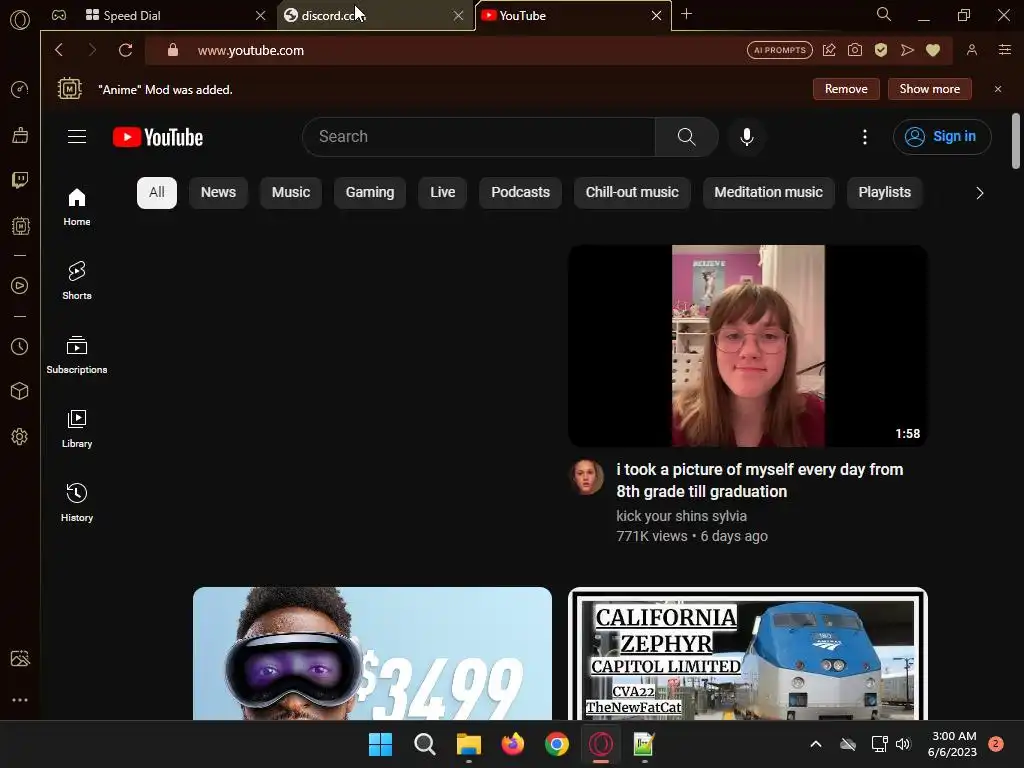The width and height of the screenshot is (1024, 768).
Task: Open the GX Mods sidebar icon
Action: [20, 226]
